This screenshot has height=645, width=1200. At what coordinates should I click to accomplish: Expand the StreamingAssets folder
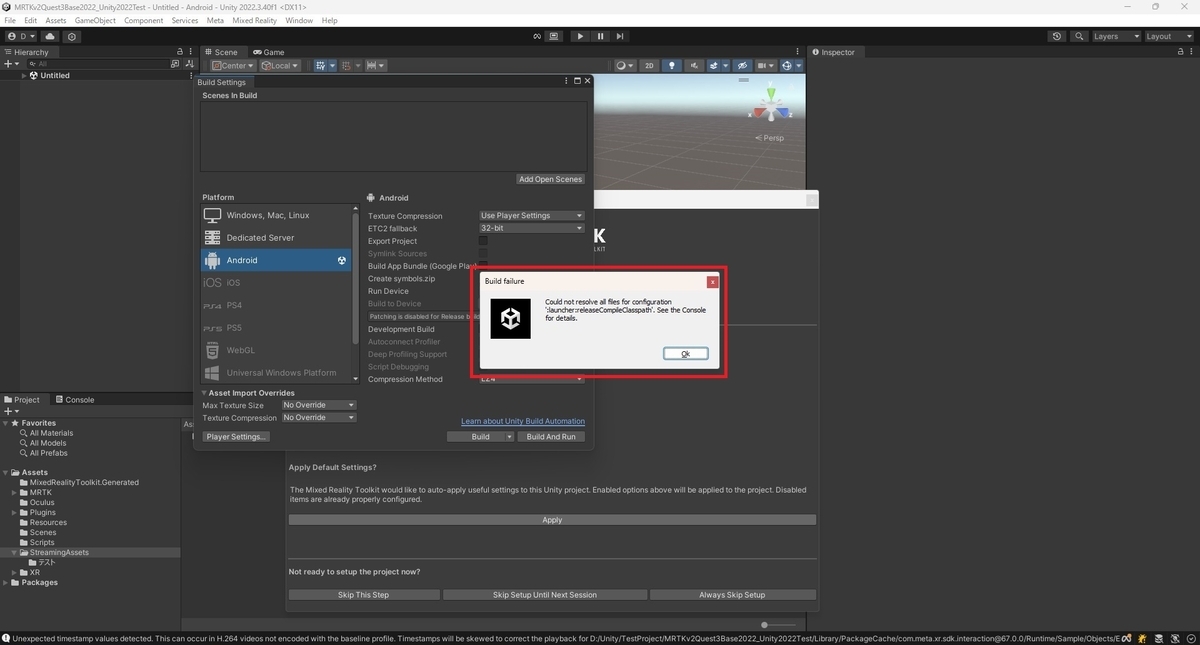pyautogui.click(x=15, y=552)
